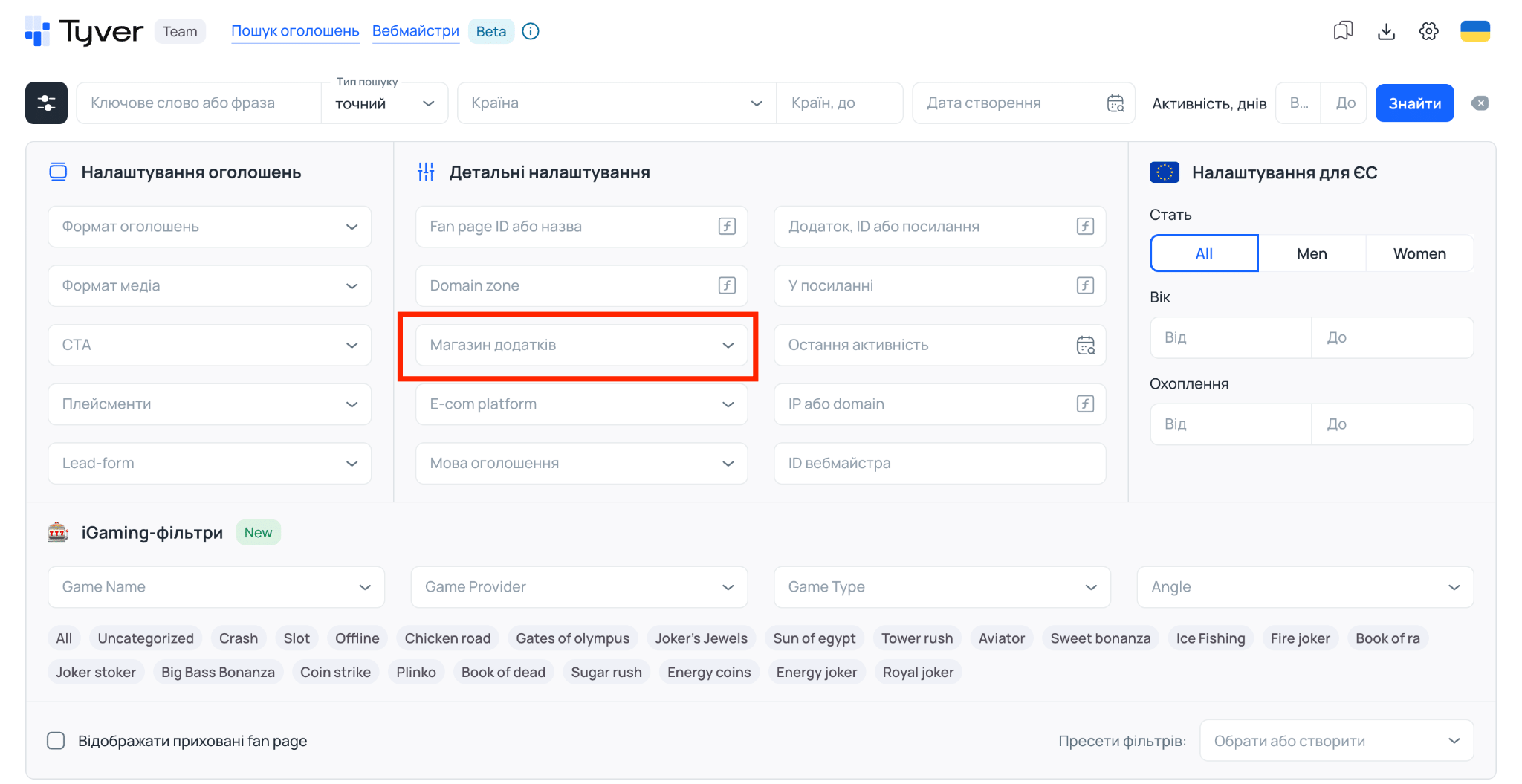Toggle the Aviator game tag
Screen dimensions: 1522x784
tap(1001, 638)
